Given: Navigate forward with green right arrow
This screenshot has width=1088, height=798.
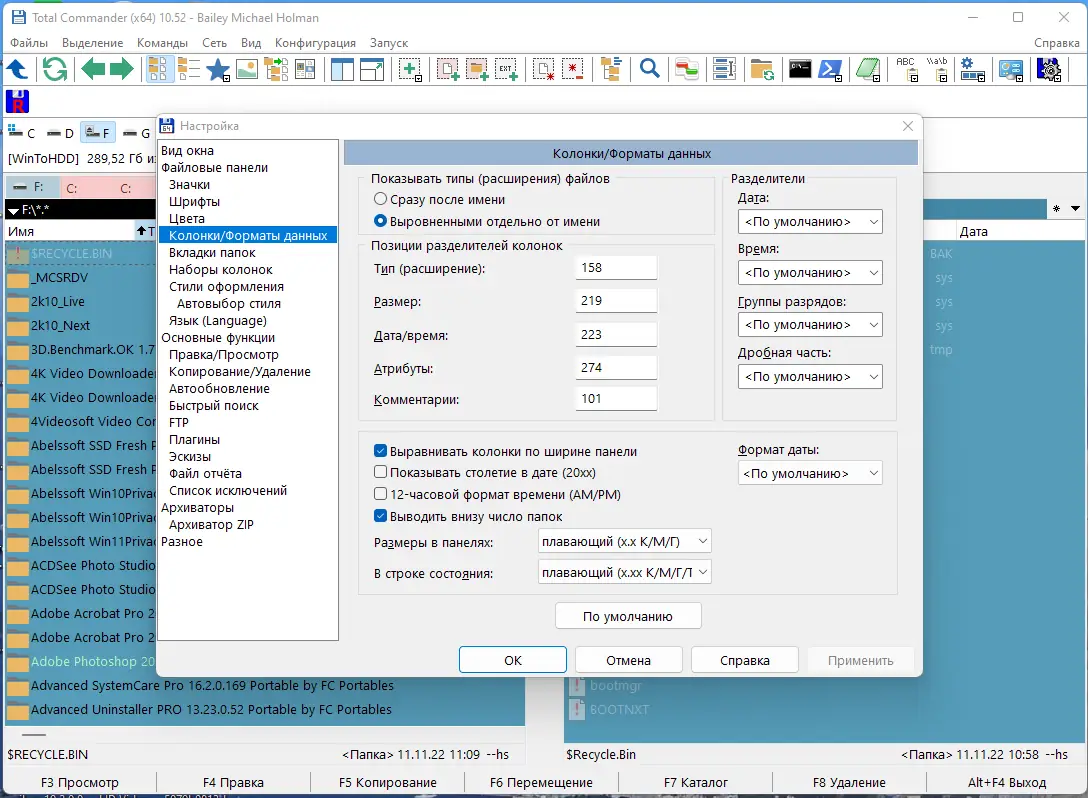Looking at the screenshot, I should [122, 69].
